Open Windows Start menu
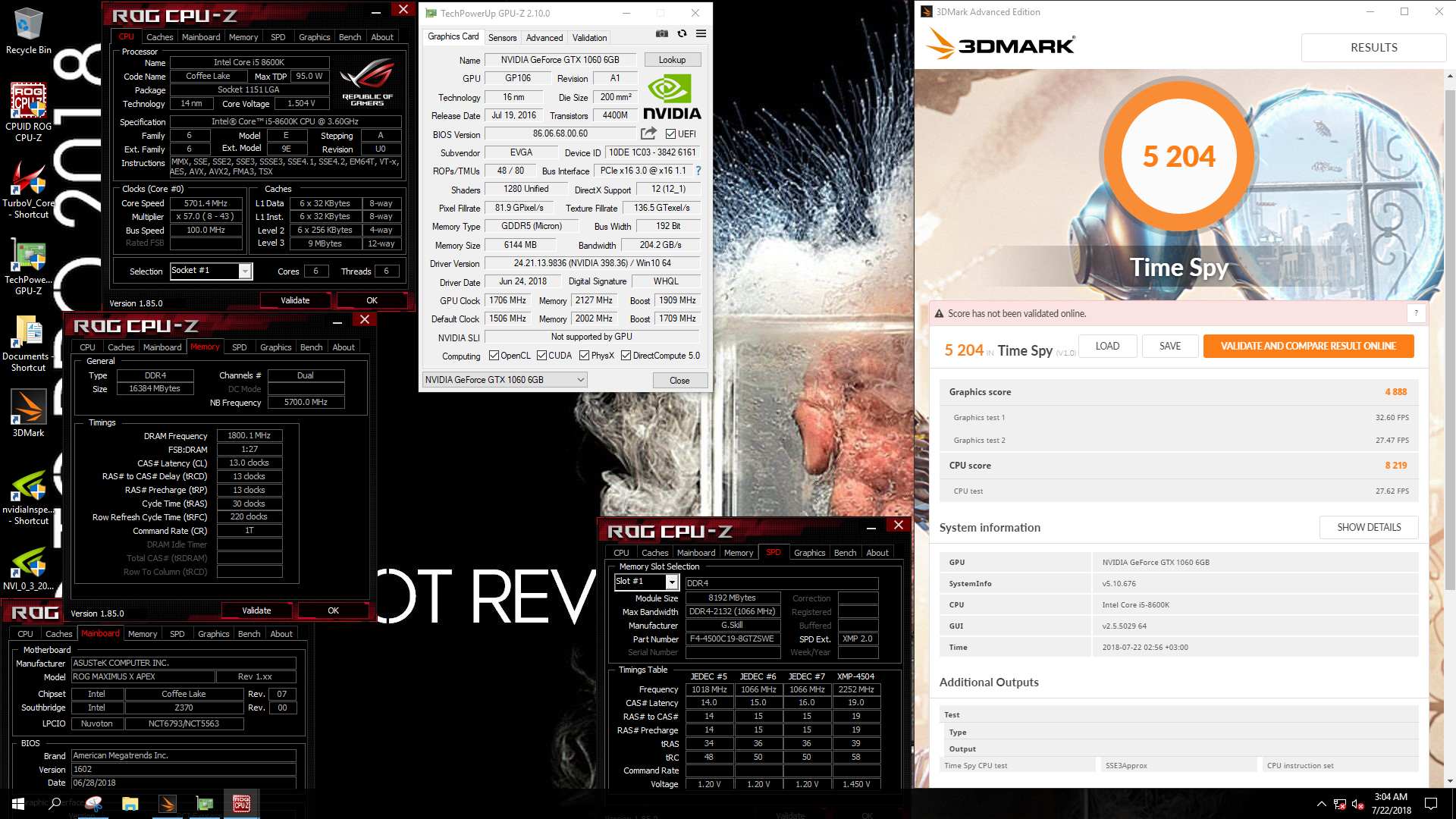Viewport: 1456px width, 819px height. (x=18, y=804)
